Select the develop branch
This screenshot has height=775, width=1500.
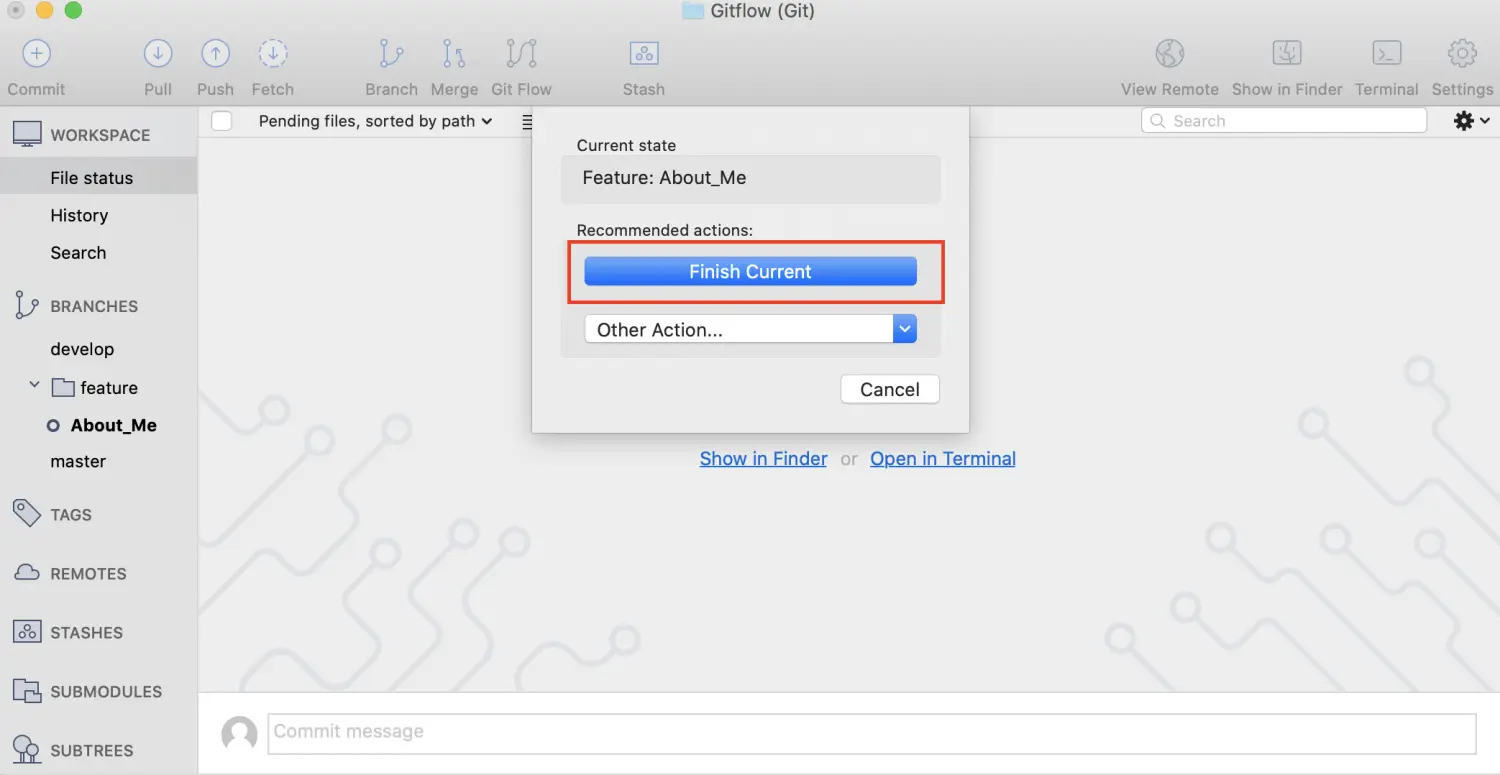point(82,349)
